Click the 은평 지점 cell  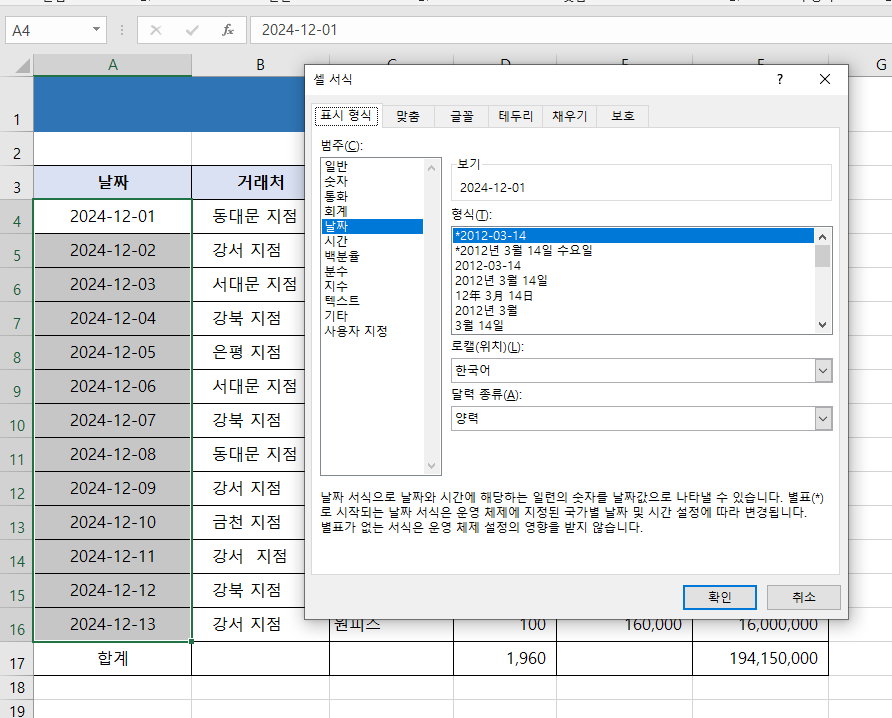pos(249,352)
